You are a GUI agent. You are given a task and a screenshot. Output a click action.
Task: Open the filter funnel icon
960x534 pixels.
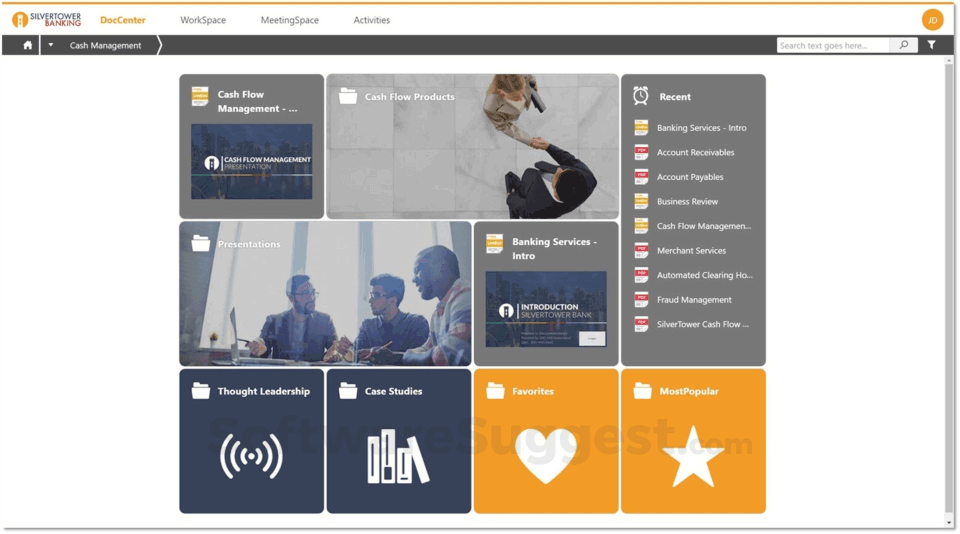[x=931, y=45]
